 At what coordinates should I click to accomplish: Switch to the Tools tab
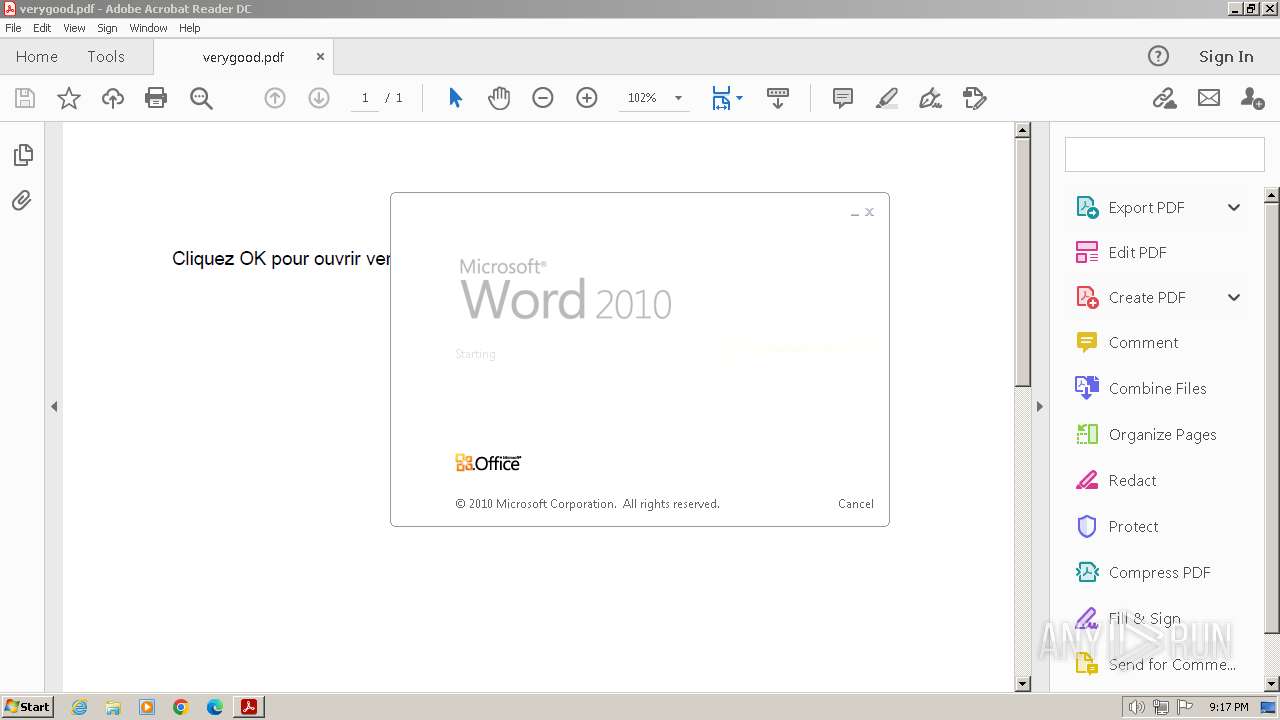tap(106, 57)
